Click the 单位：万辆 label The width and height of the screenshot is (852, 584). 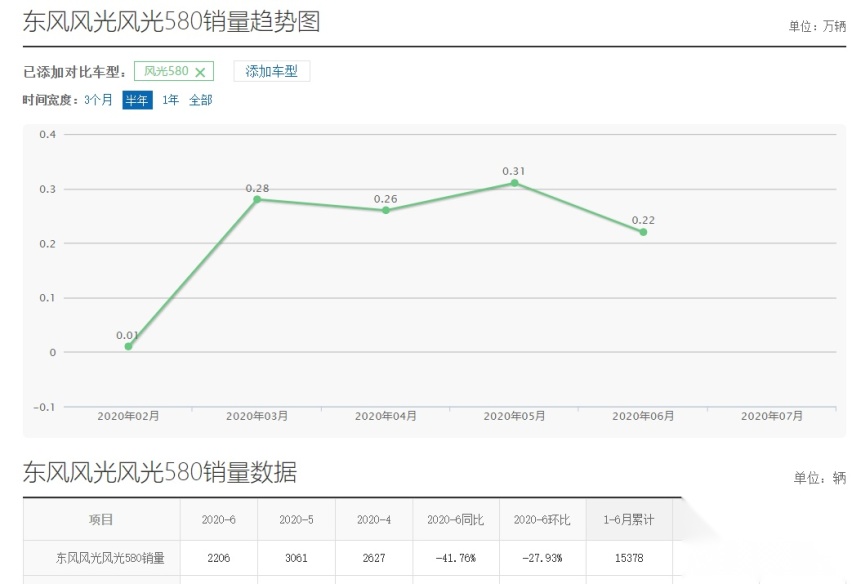[x=817, y=26]
